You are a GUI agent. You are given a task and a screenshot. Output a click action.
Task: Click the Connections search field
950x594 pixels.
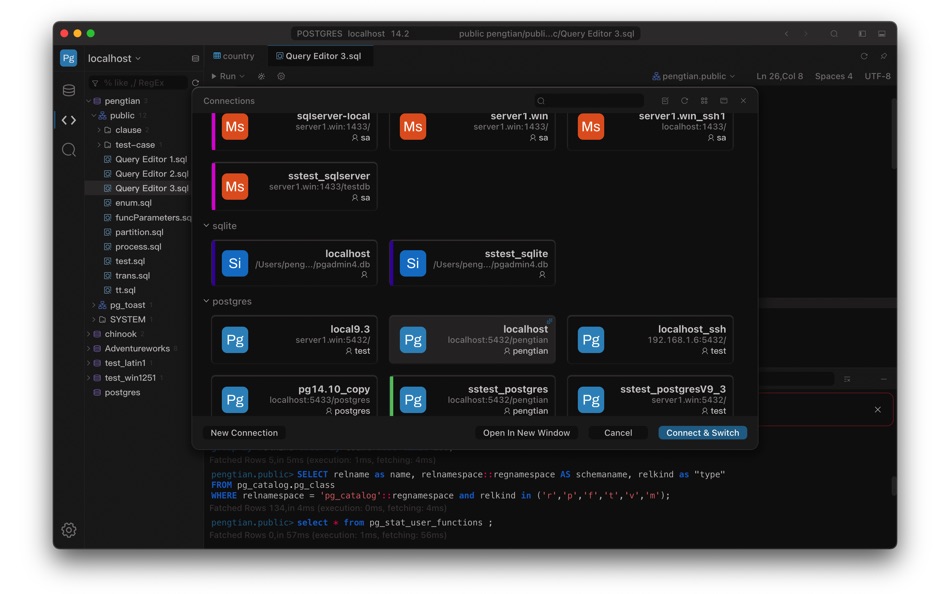[x=590, y=101]
